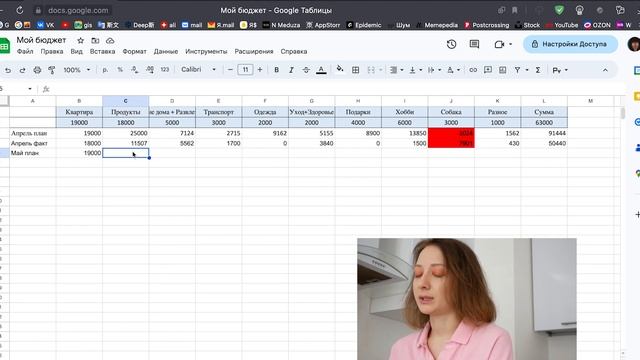Screen dimensions: 640x360
Task: Open the Справка menu
Action: 294,51
